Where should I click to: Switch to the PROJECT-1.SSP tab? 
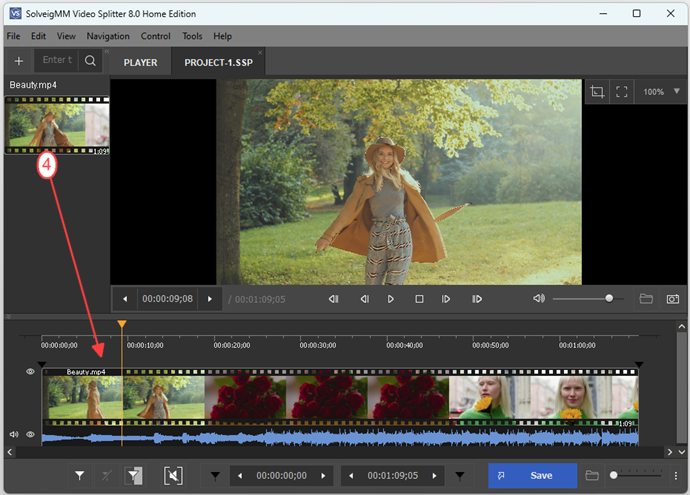218,62
